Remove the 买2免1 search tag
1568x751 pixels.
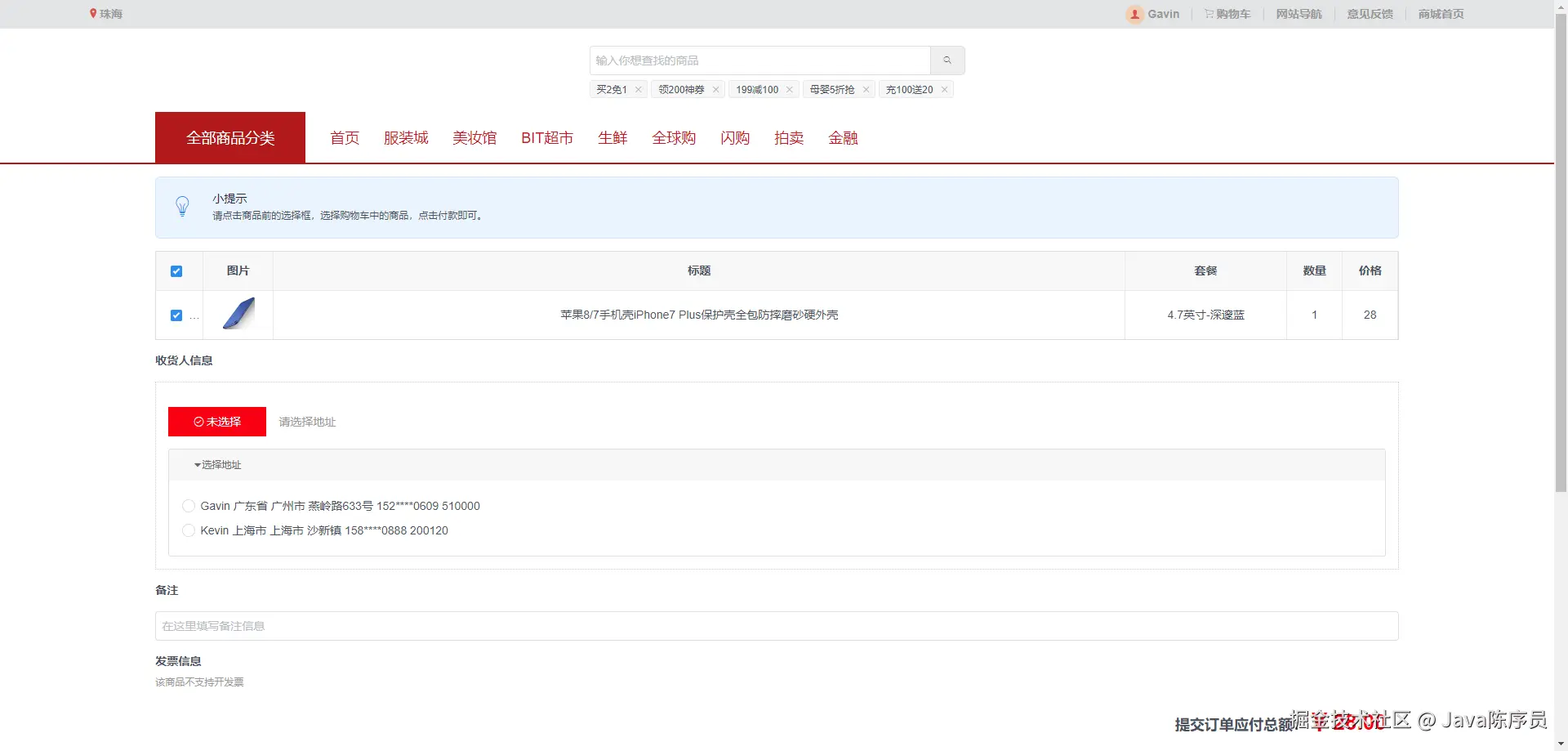point(639,90)
